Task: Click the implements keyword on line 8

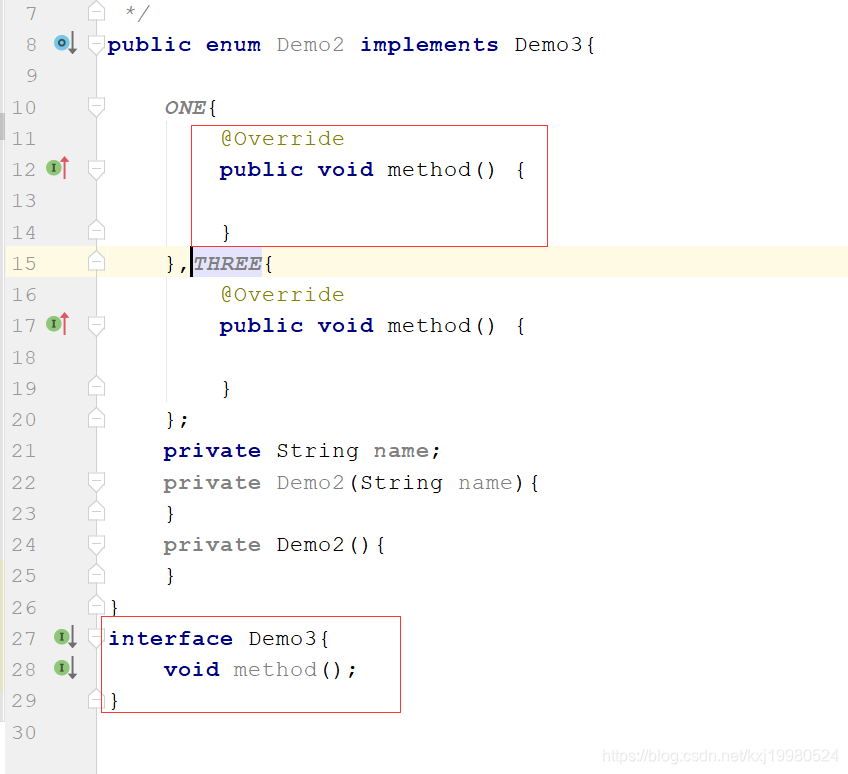Action: coord(429,44)
